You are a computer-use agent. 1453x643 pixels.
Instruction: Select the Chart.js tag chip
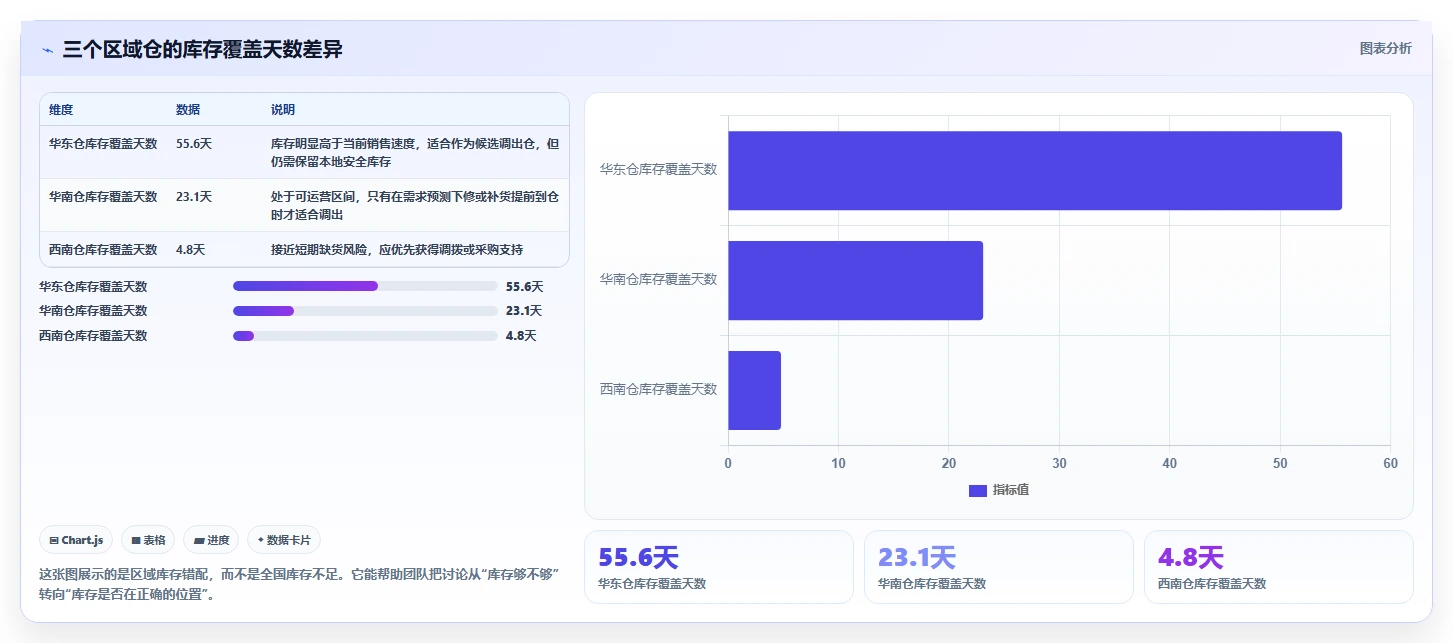pos(77,540)
